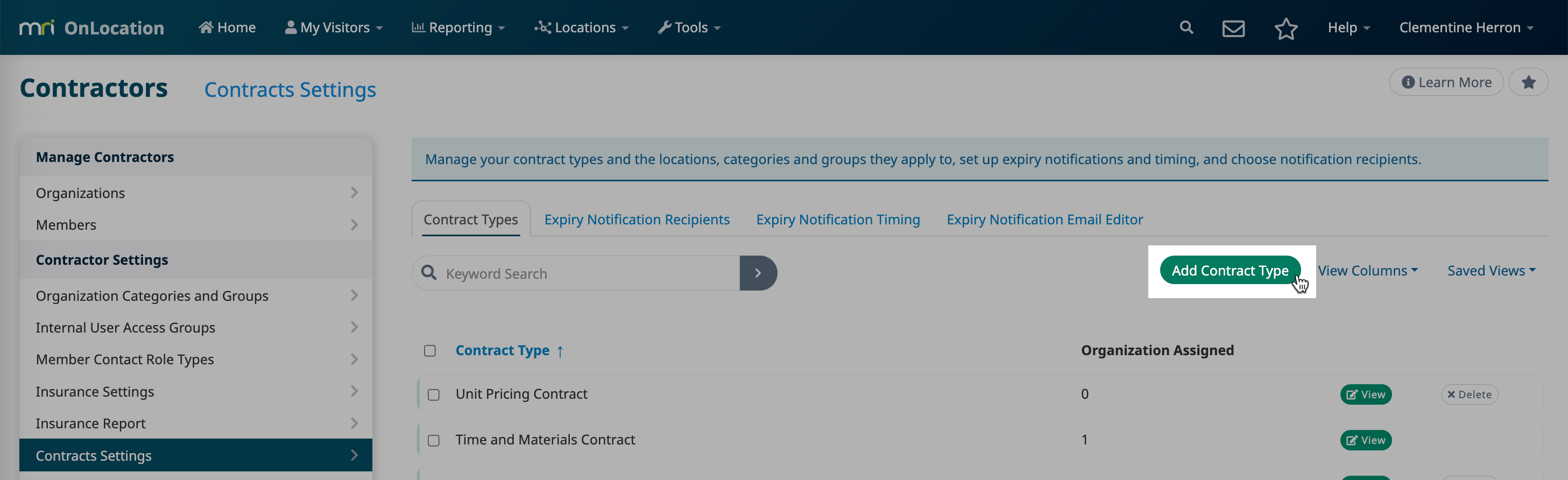
Task: Click the star favorites icon in top bar
Action: pyautogui.click(x=1286, y=28)
